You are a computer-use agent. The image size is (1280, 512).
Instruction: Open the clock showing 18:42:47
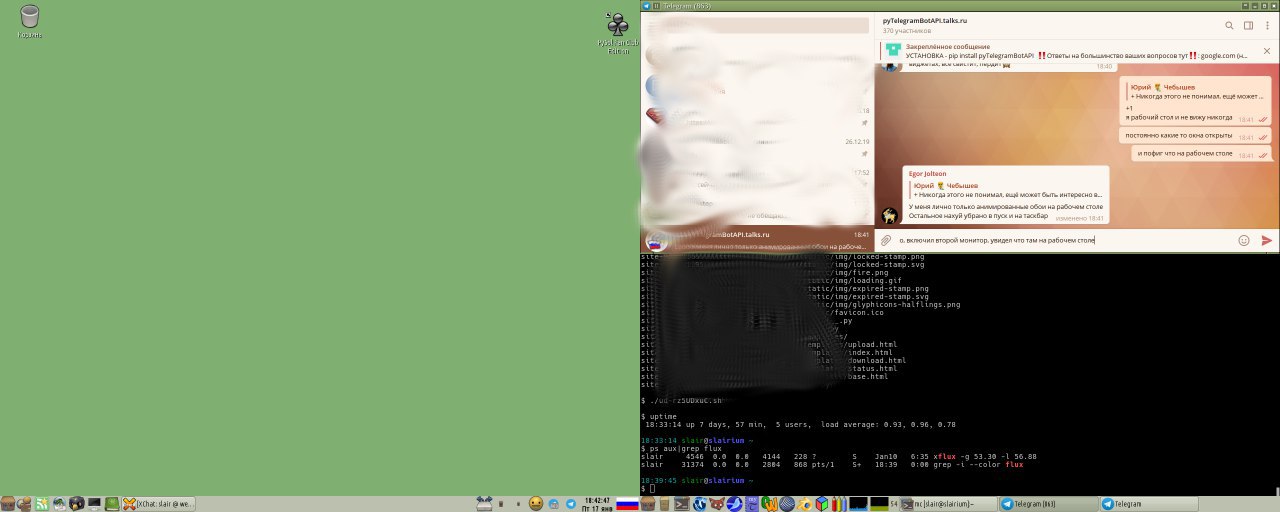597,504
